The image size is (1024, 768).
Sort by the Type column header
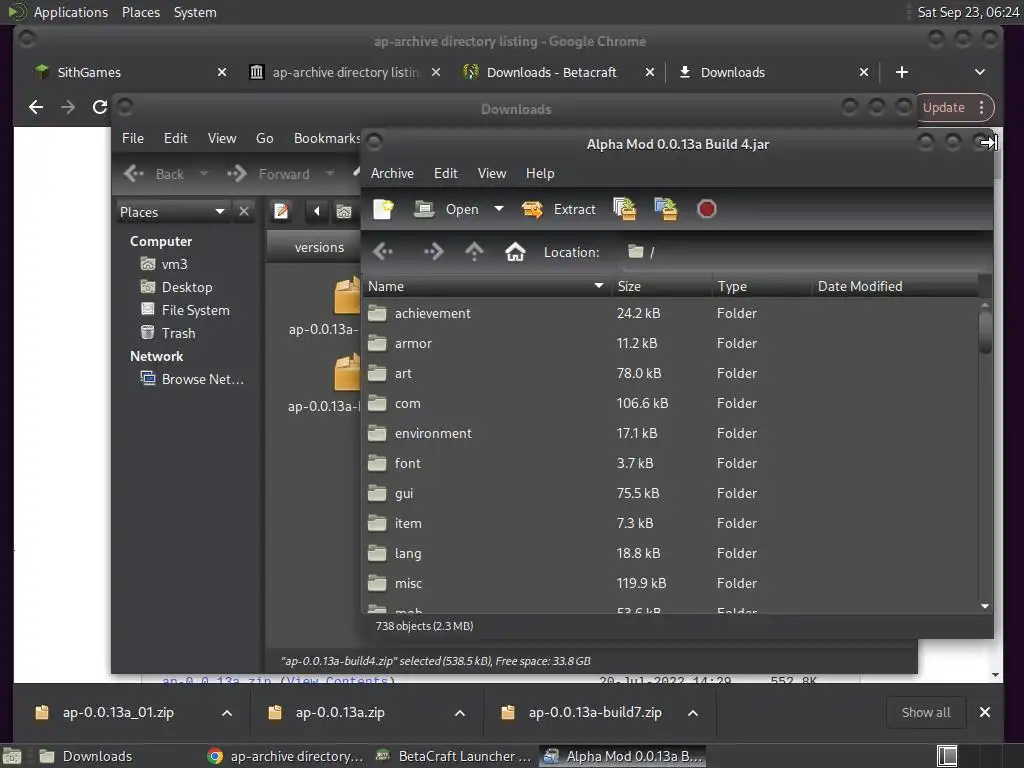[x=761, y=286]
